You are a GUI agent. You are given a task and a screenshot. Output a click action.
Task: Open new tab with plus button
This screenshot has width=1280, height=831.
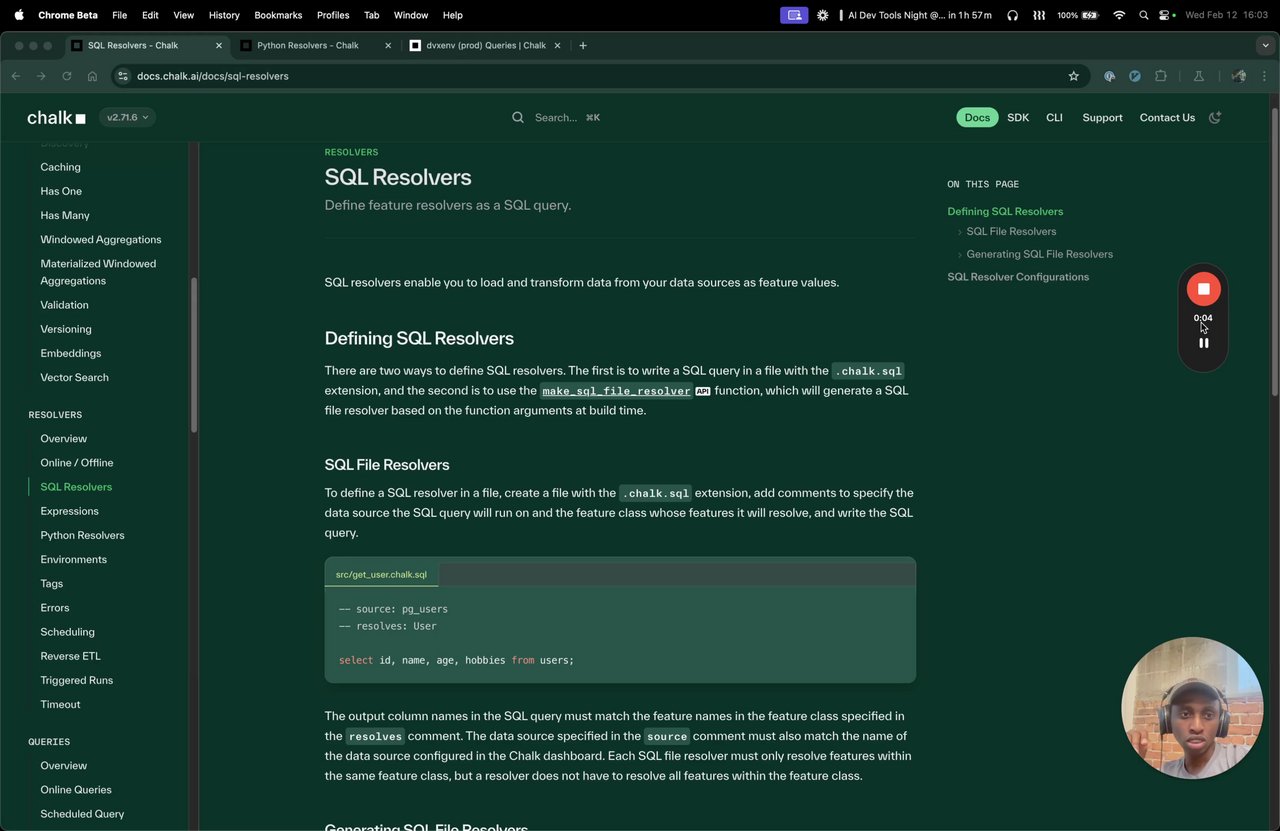583,45
